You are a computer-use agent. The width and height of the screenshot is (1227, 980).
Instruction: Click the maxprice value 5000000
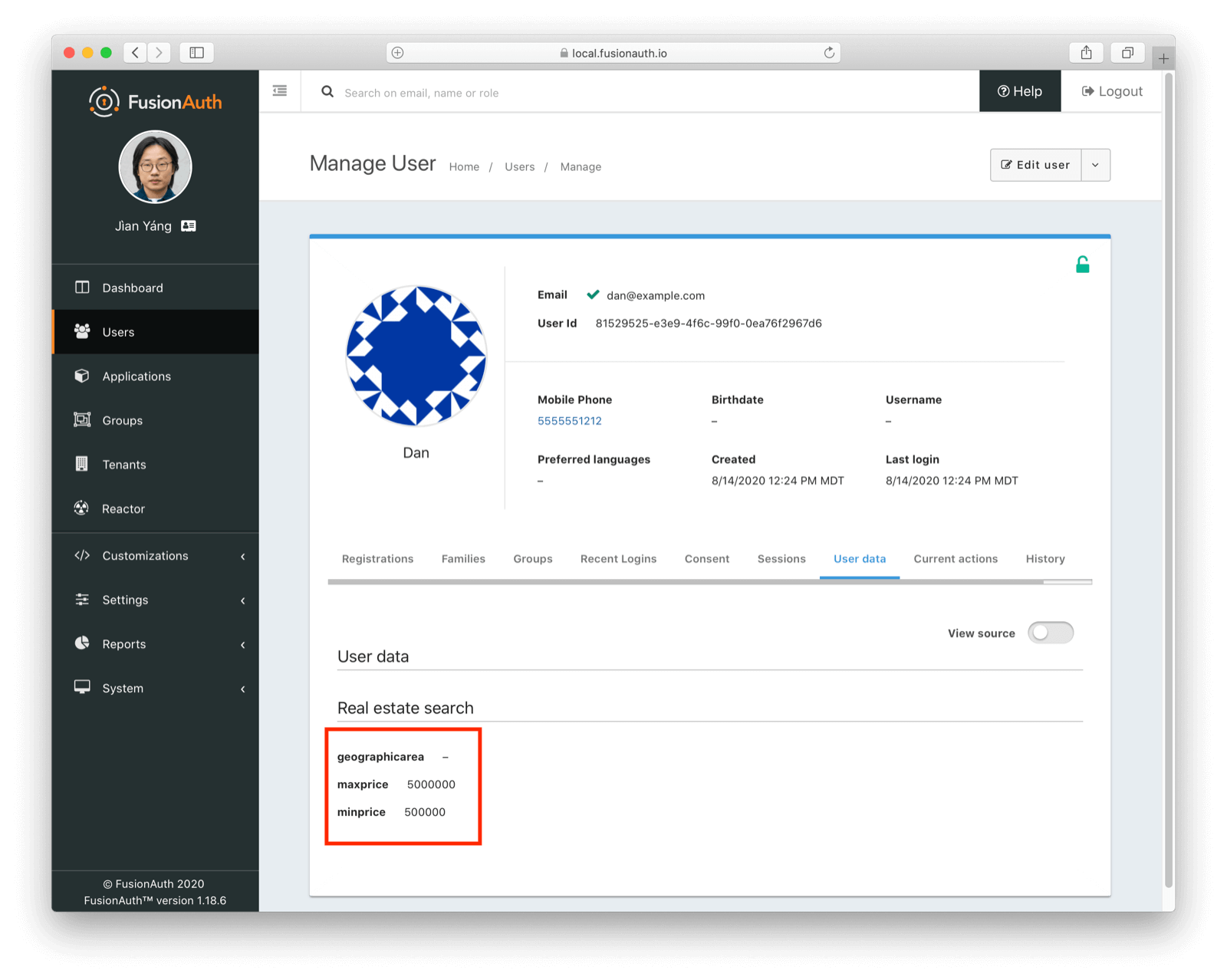(431, 784)
